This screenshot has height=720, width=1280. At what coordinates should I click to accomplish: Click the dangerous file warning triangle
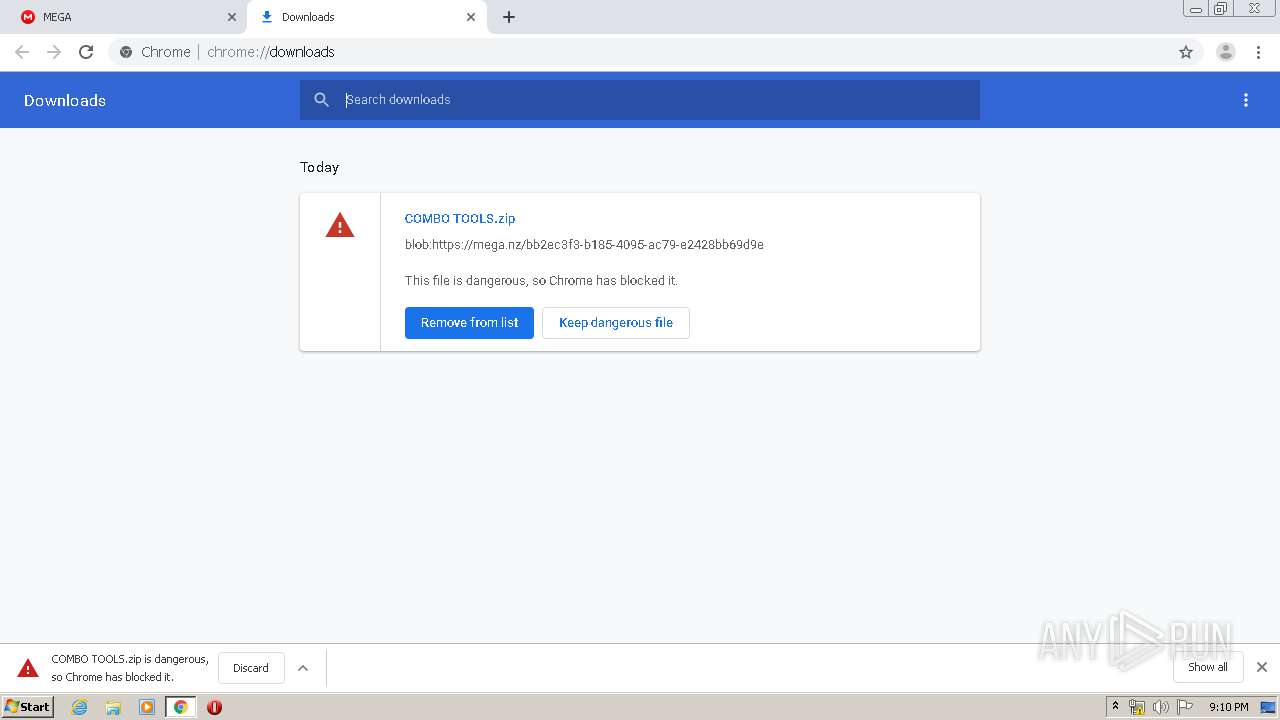coord(340,226)
